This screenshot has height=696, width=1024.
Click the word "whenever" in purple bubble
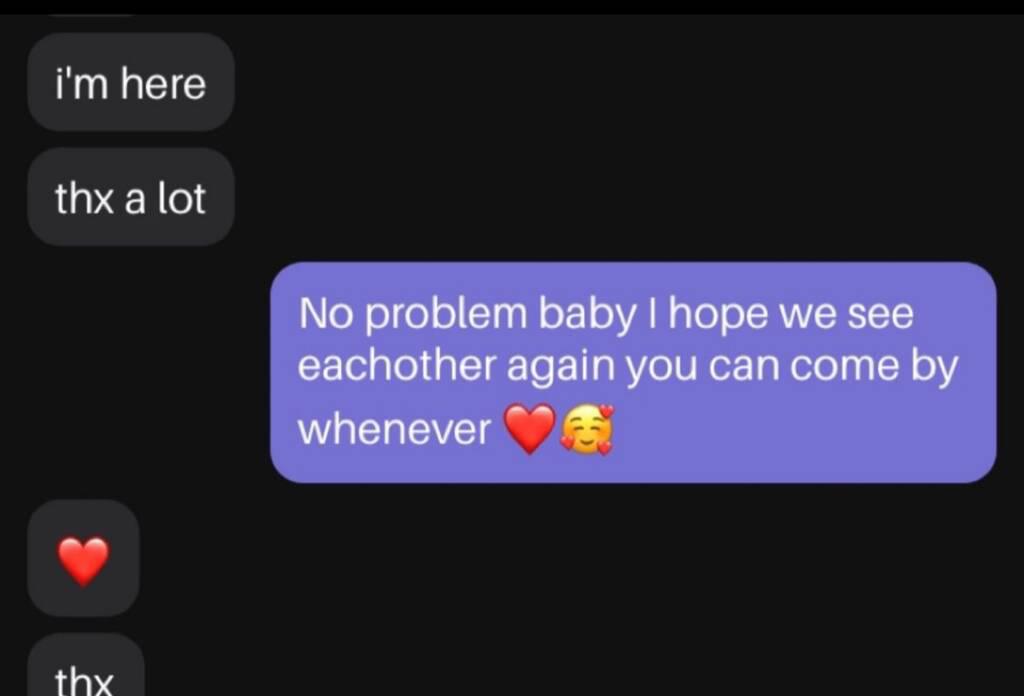pyautogui.click(x=394, y=430)
